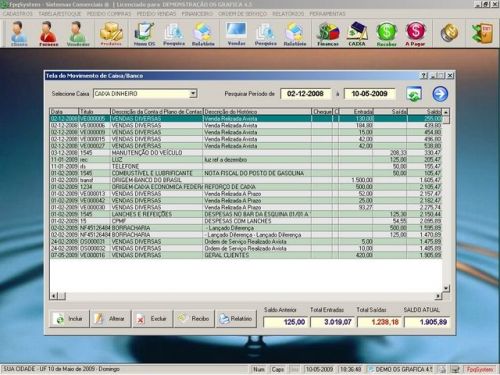Open the PEDIDO COMPRAS menu

pos(109,14)
